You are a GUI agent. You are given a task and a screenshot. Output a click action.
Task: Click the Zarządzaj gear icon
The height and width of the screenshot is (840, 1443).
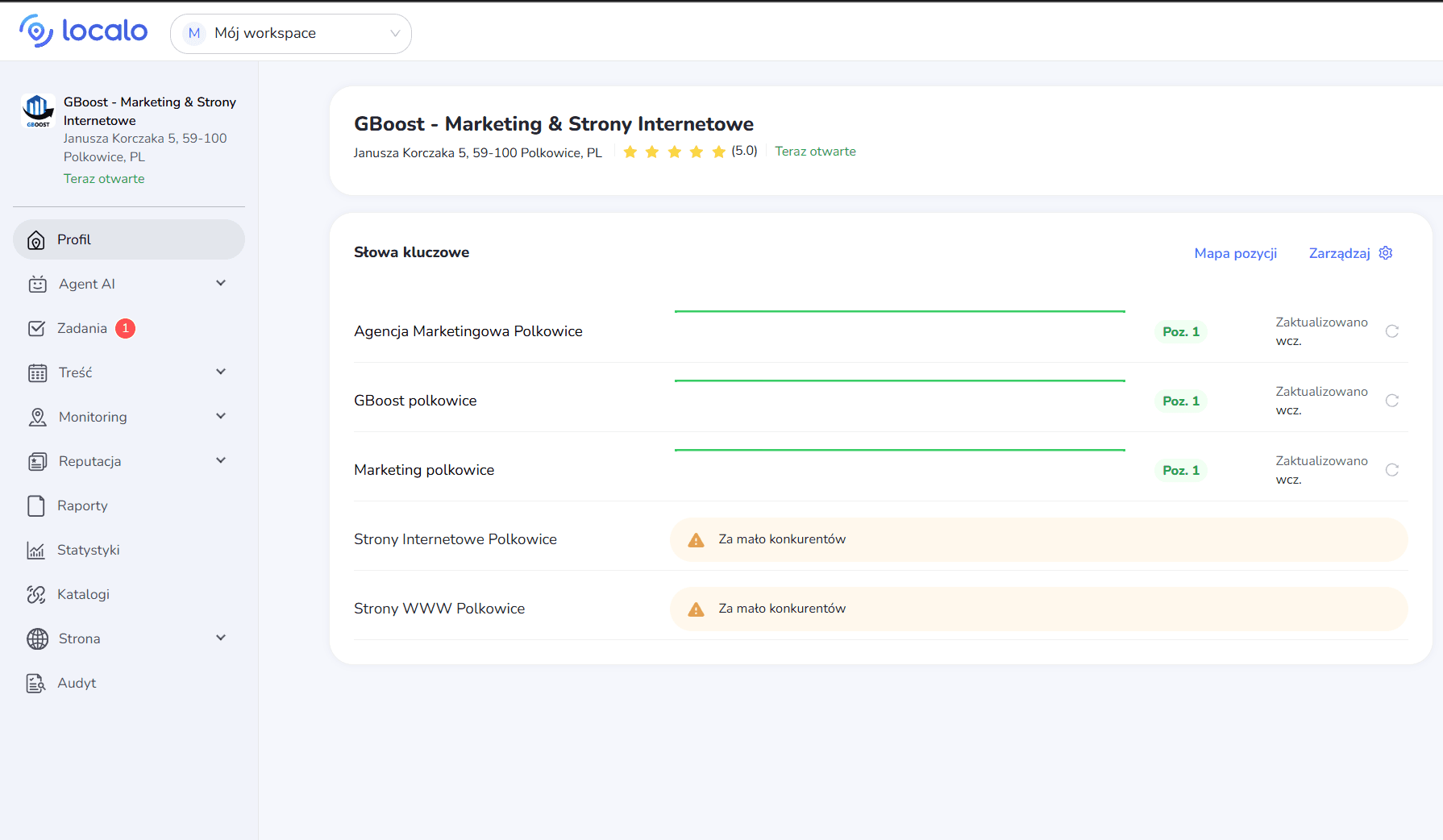point(1386,253)
